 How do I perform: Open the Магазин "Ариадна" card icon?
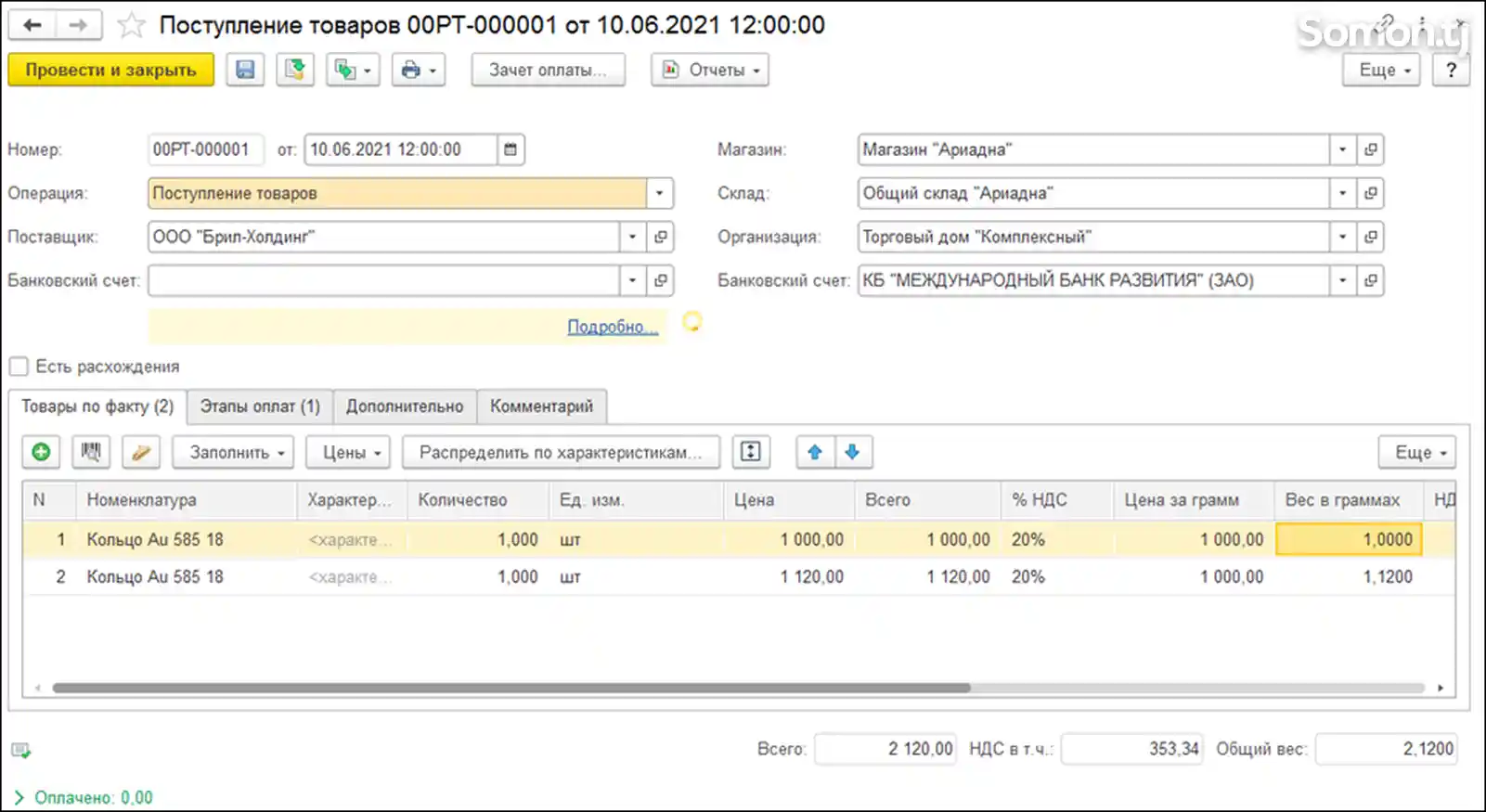click(x=1370, y=149)
